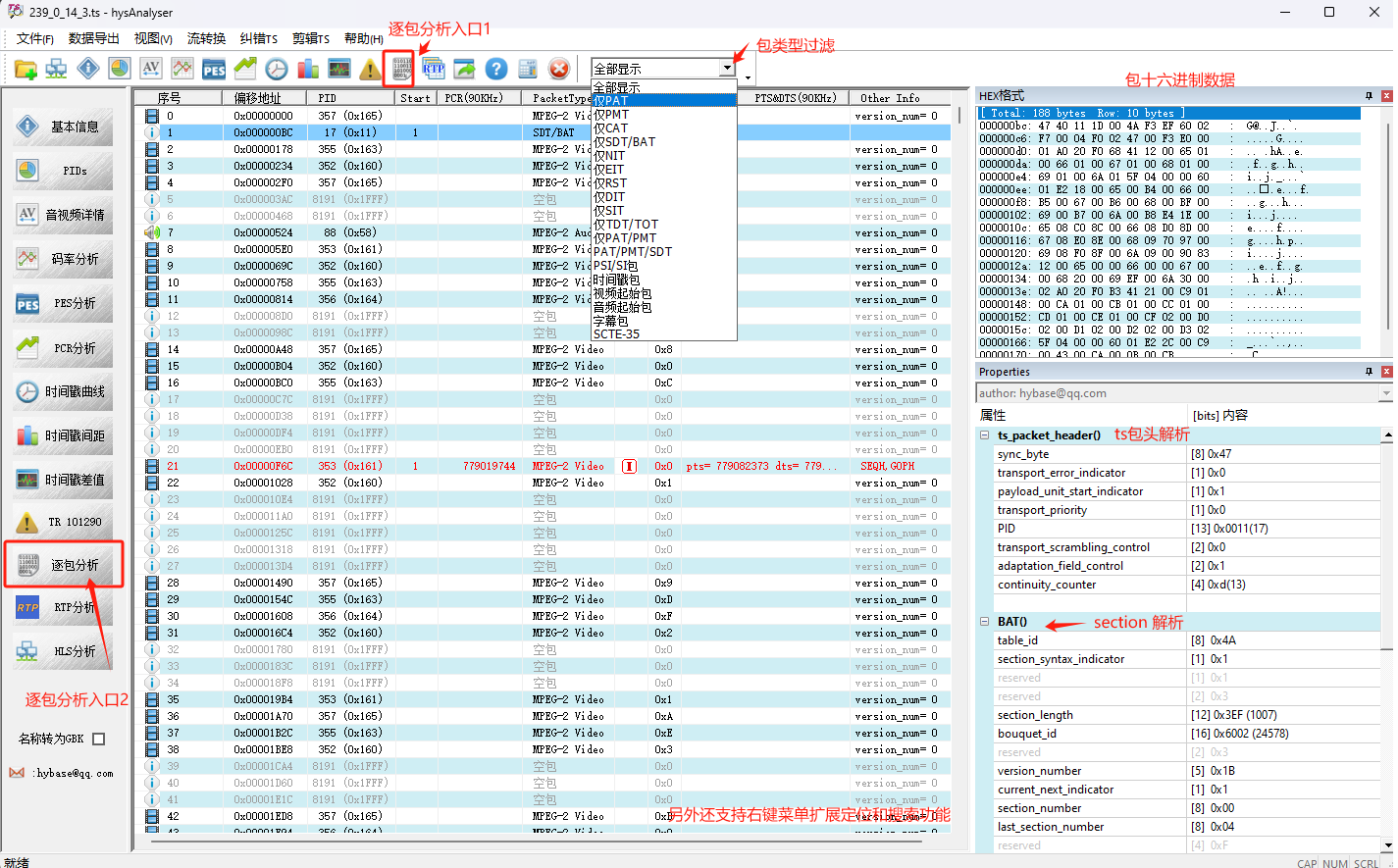
Task: Click the red stop X toolbar icon
Action: 559,69
